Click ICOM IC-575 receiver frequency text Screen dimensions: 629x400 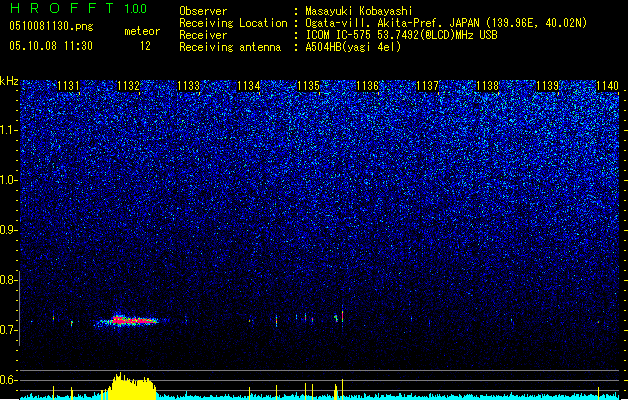402,35
